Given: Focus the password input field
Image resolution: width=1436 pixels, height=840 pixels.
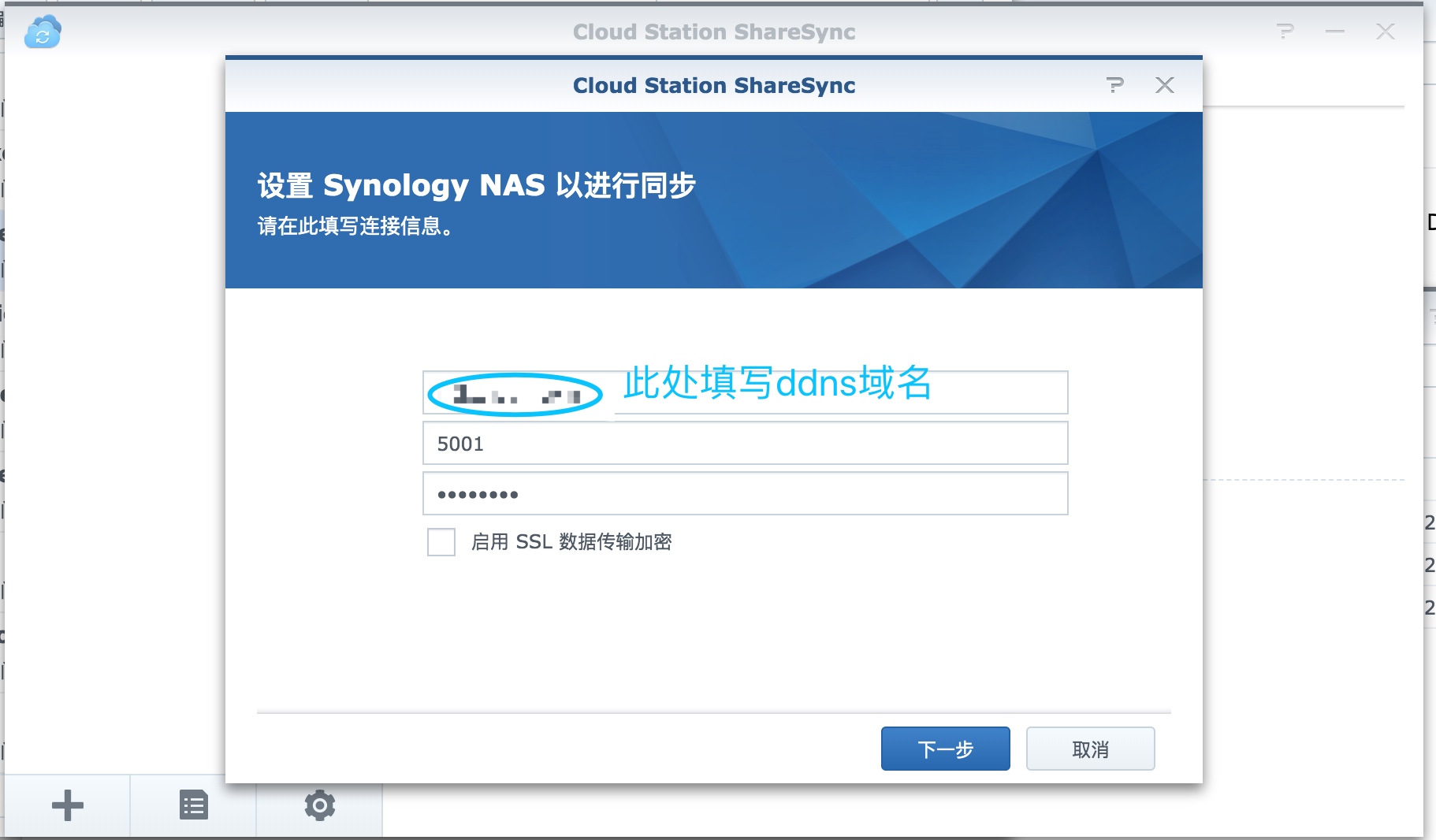Looking at the screenshot, I should click(x=746, y=494).
